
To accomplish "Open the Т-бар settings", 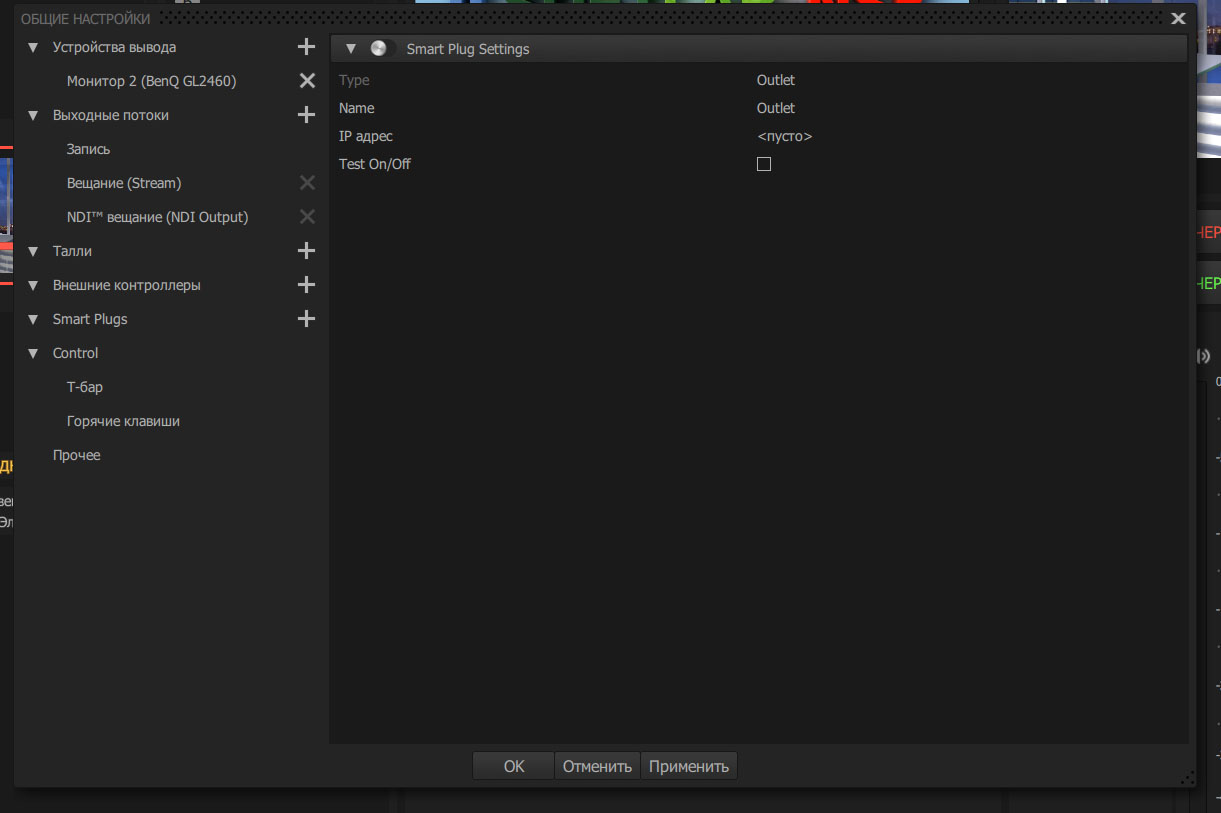I will click(85, 387).
